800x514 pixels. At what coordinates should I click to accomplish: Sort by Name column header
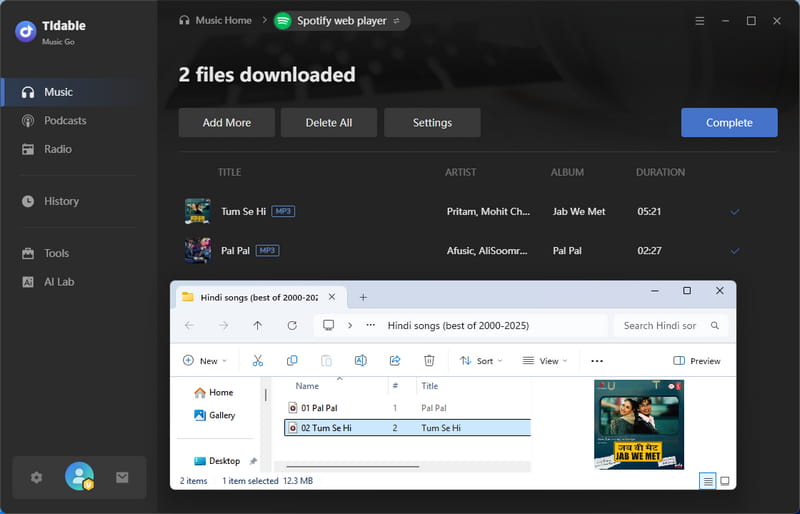(x=307, y=386)
